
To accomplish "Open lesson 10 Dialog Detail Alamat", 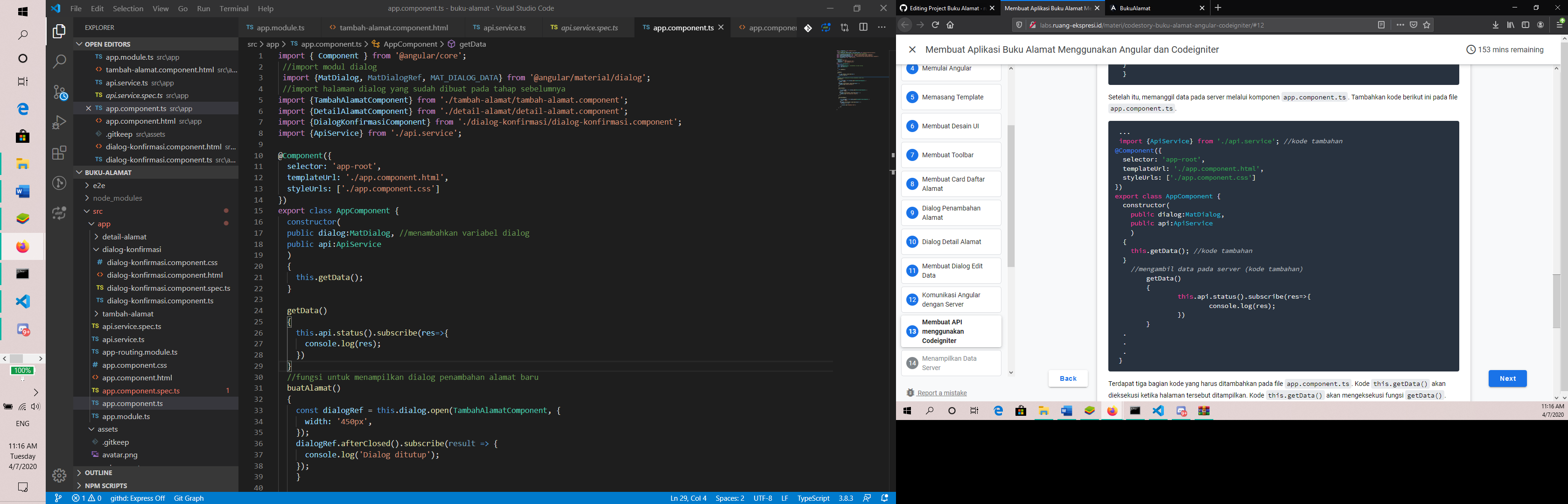I will 951,242.
